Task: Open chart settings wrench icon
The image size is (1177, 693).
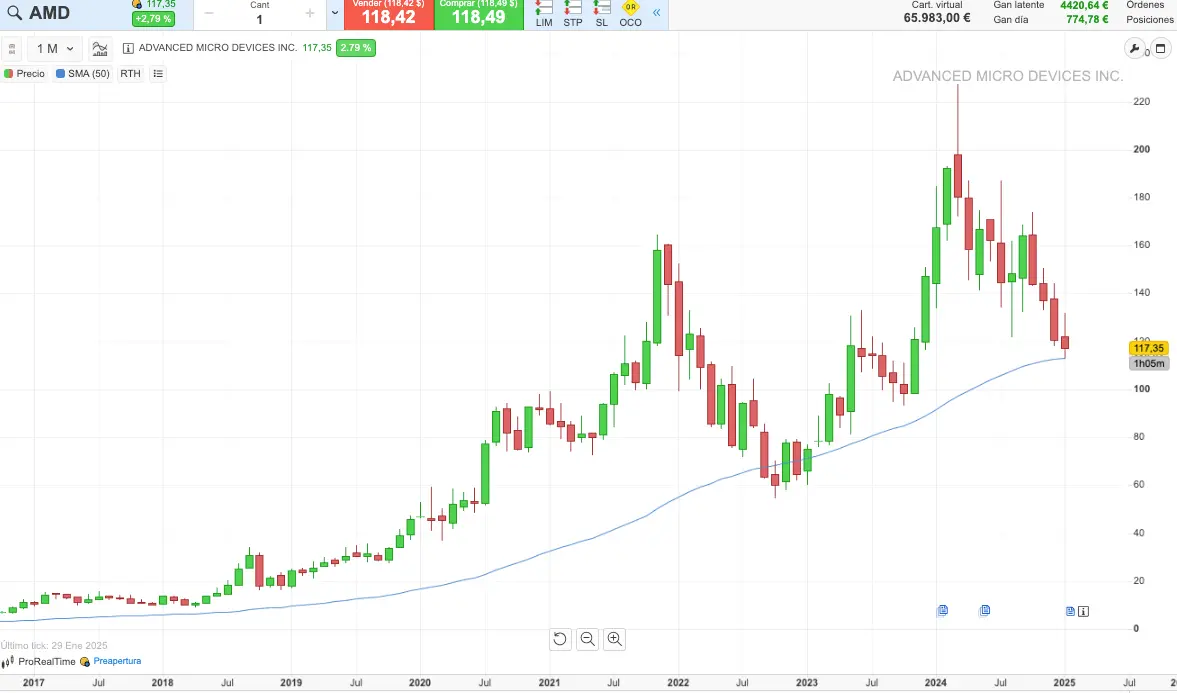Action: click(1134, 48)
